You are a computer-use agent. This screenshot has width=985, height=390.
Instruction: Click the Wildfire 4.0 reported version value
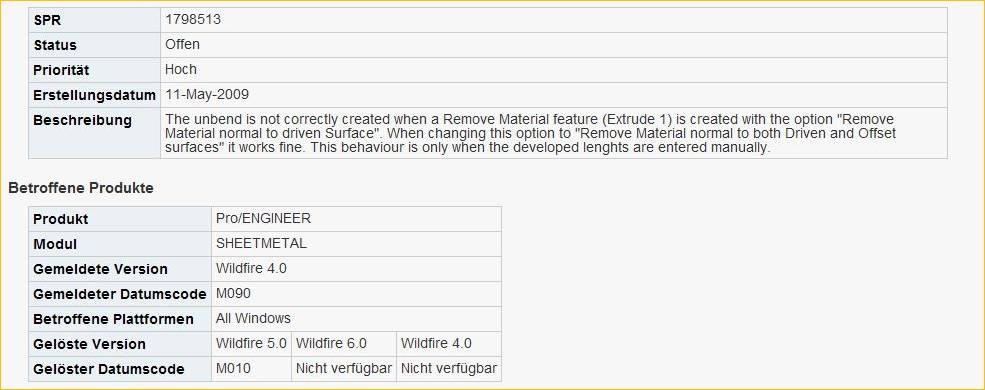click(251, 269)
